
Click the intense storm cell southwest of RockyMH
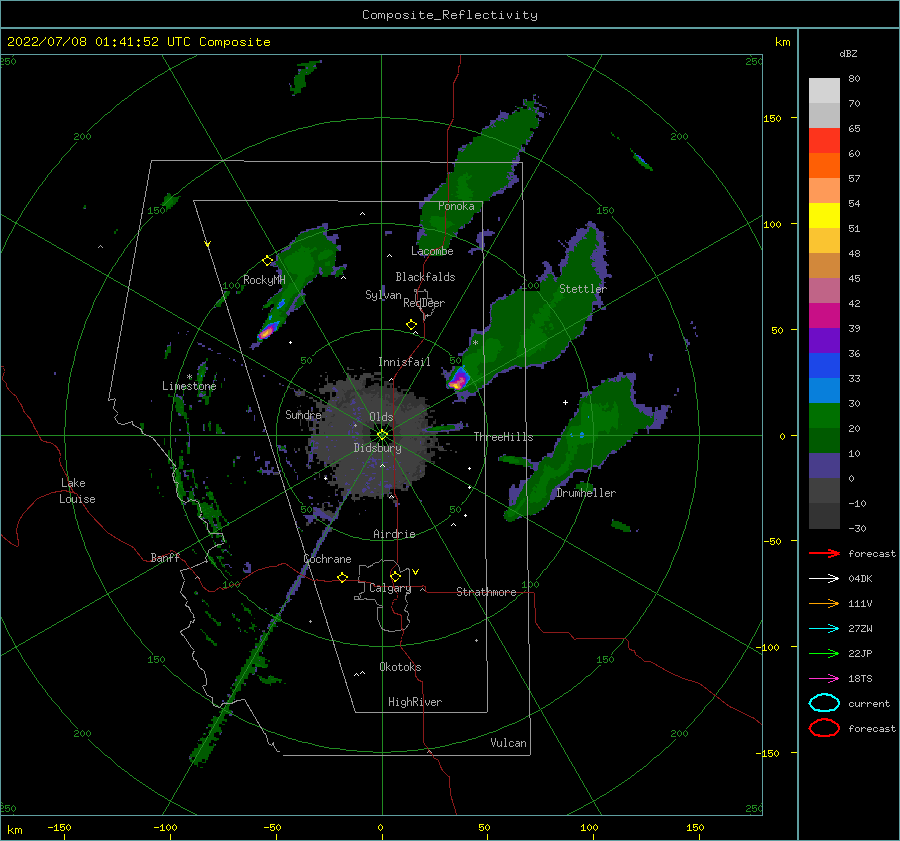(x=267, y=332)
